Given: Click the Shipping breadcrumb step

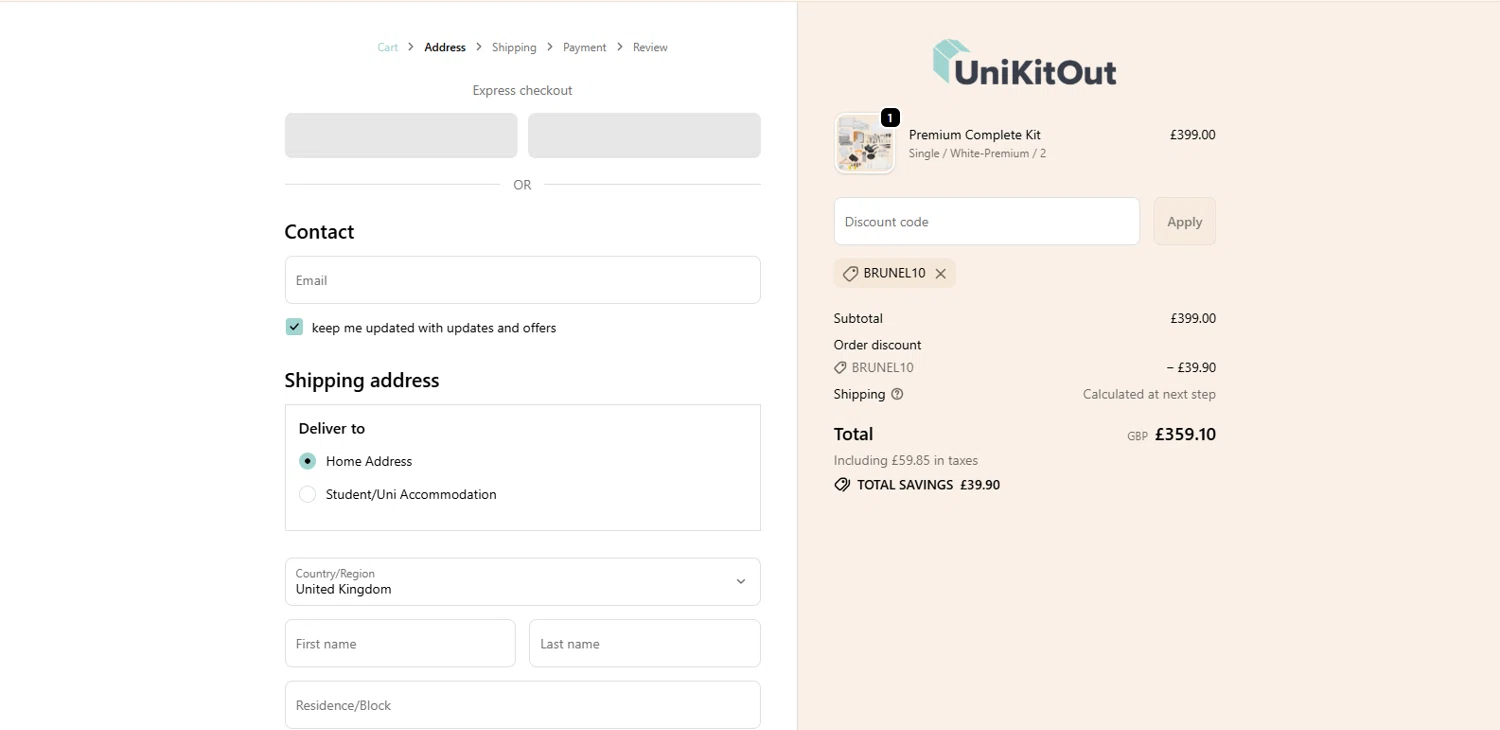Looking at the screenshot, I should [514, 47].
